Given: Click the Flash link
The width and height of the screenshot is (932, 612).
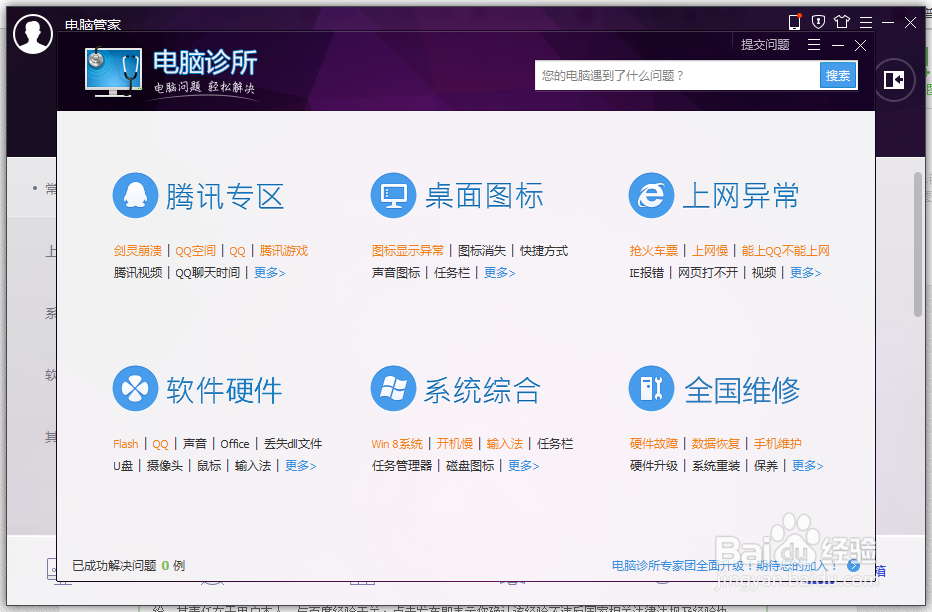Looking at the screenshot, I should (x=126, y=444).
